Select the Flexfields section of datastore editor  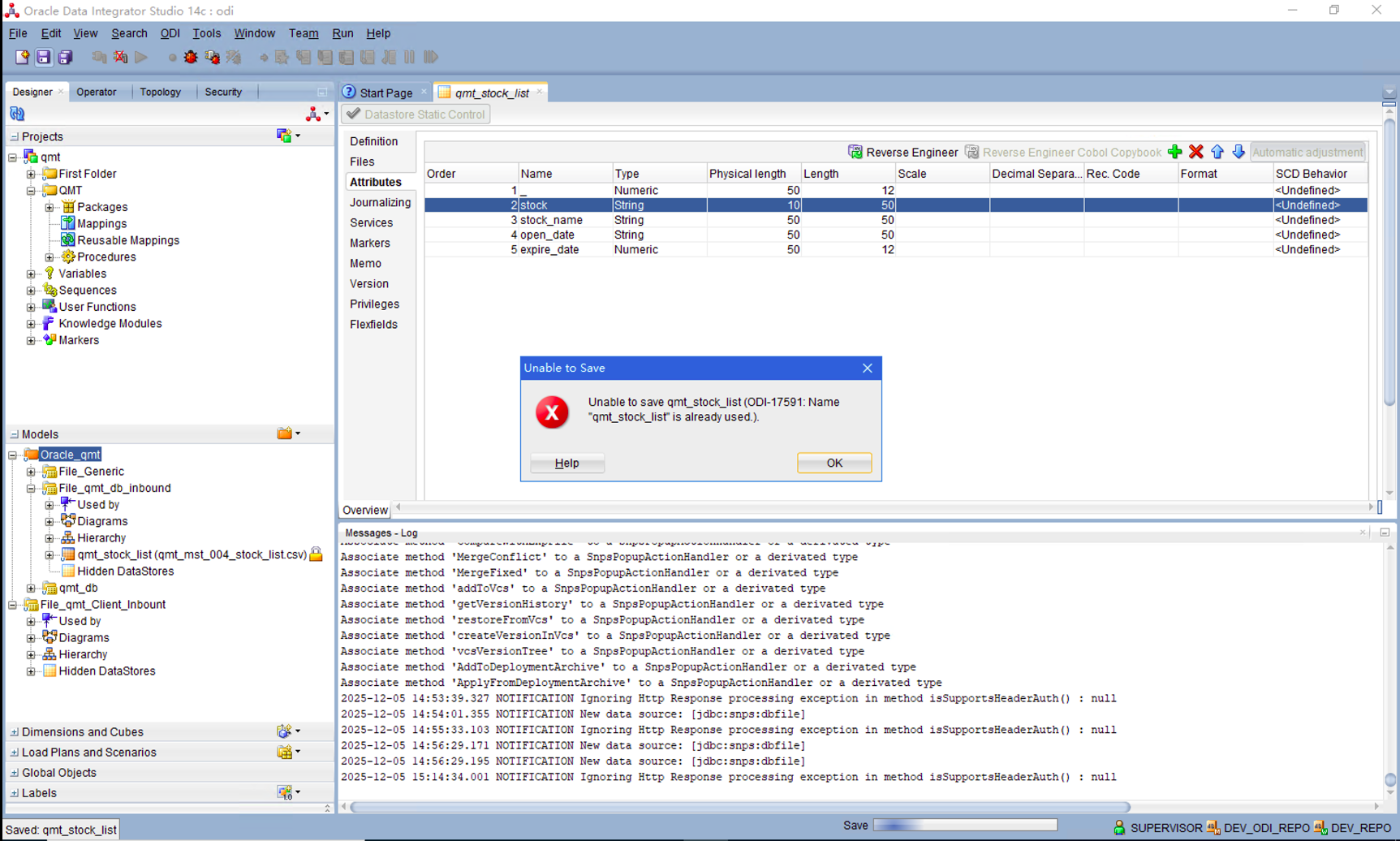pyautogui.click(x=373, y=324)
